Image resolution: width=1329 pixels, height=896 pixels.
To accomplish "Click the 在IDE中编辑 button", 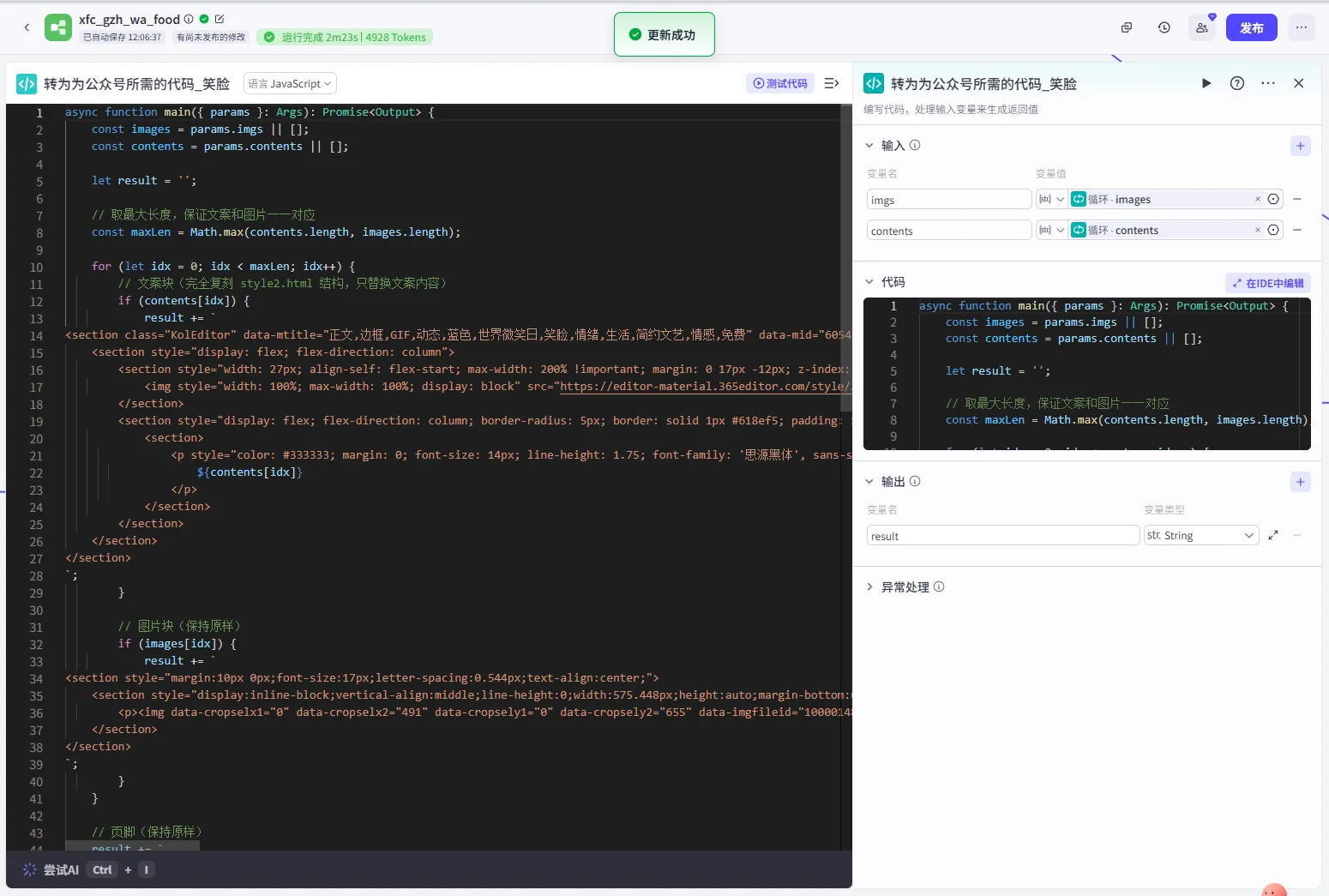I will [x=1267, y=283].
